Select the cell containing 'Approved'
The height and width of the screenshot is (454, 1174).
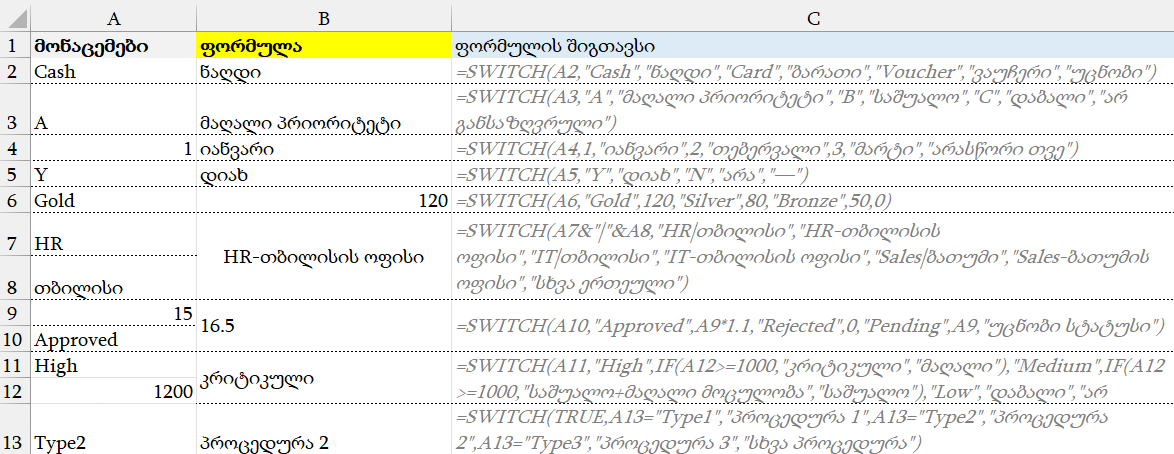[114, 339]
